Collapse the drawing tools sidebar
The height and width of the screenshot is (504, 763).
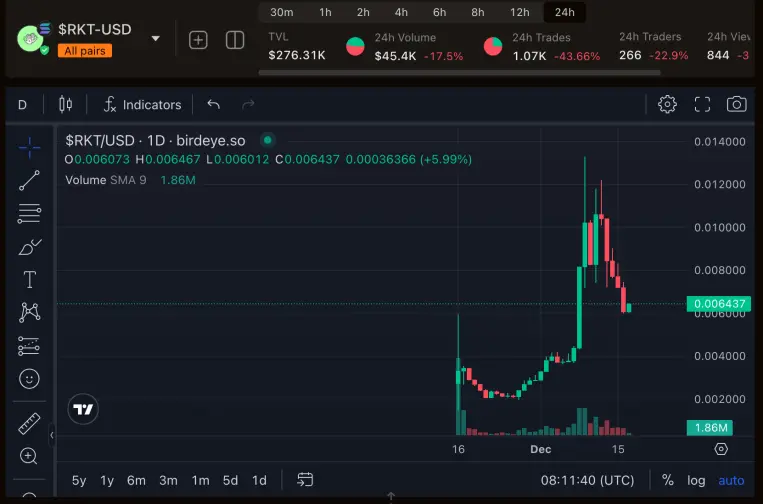(x=52, y=435)
